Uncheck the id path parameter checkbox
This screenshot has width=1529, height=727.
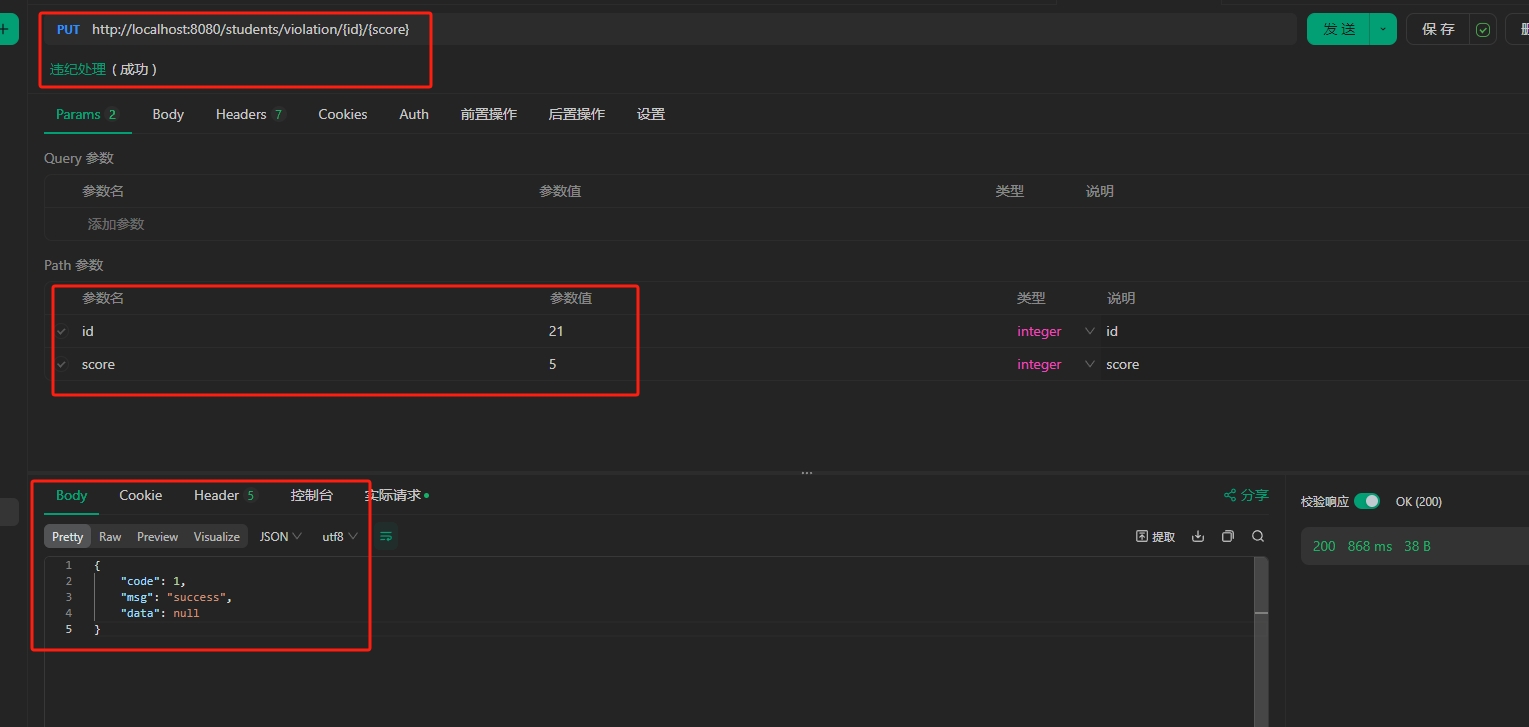62,331
